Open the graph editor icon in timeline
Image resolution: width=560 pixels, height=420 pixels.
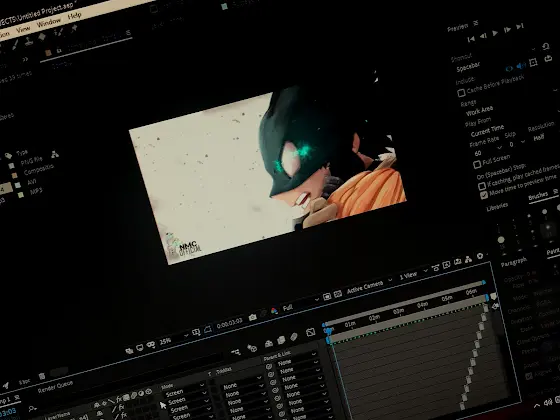pos(310,332)
